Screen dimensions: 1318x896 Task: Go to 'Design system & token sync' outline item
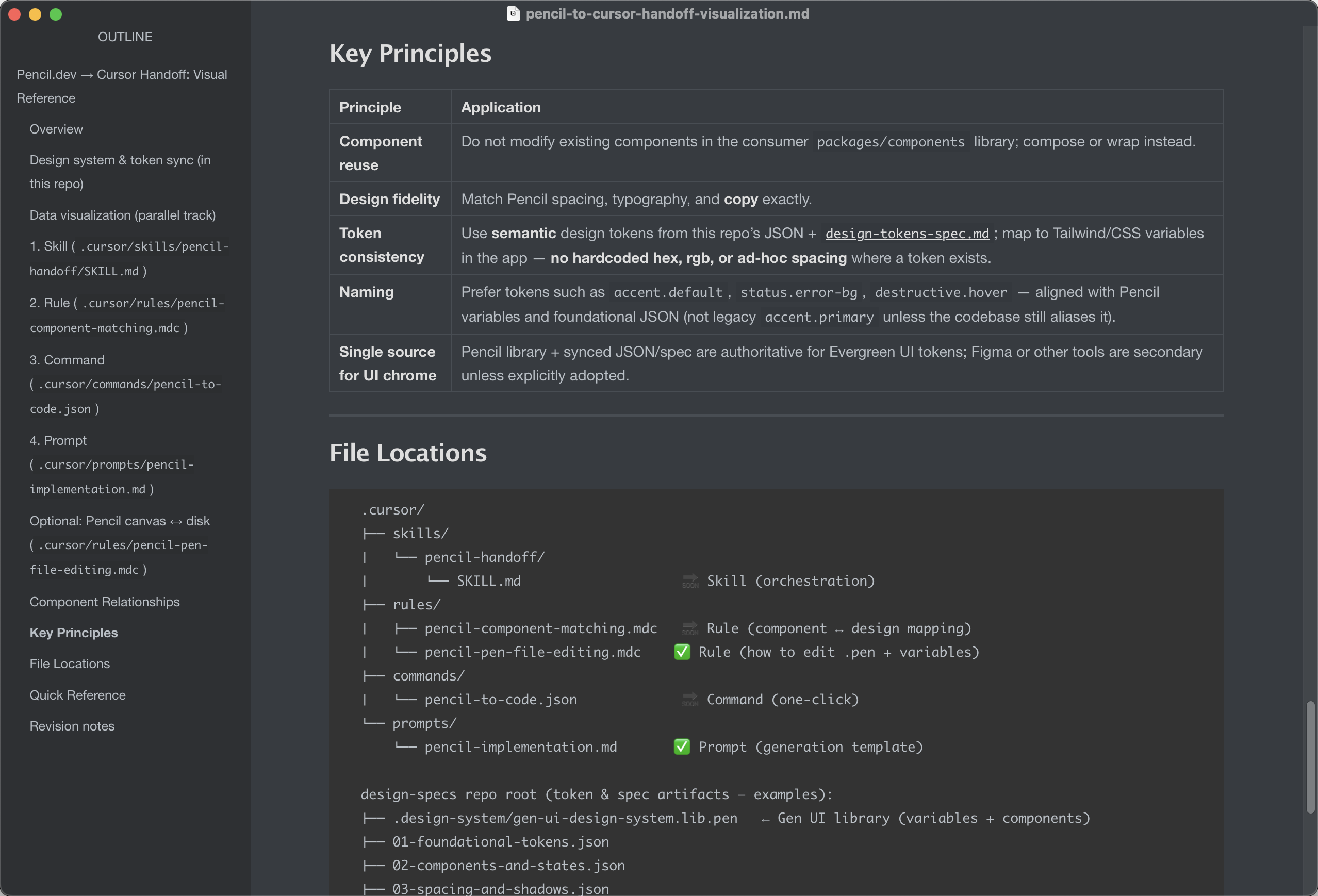(x=120, y=172)
